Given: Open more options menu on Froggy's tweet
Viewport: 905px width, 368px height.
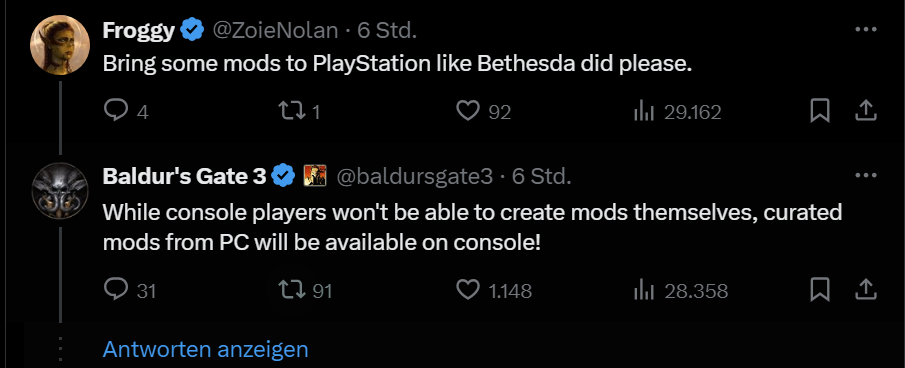Looking at the screenshot, I should click(866, 29).
